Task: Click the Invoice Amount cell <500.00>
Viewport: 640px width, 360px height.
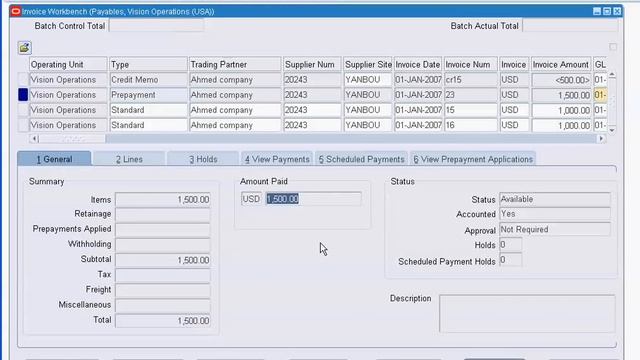Action: (562, 80)
